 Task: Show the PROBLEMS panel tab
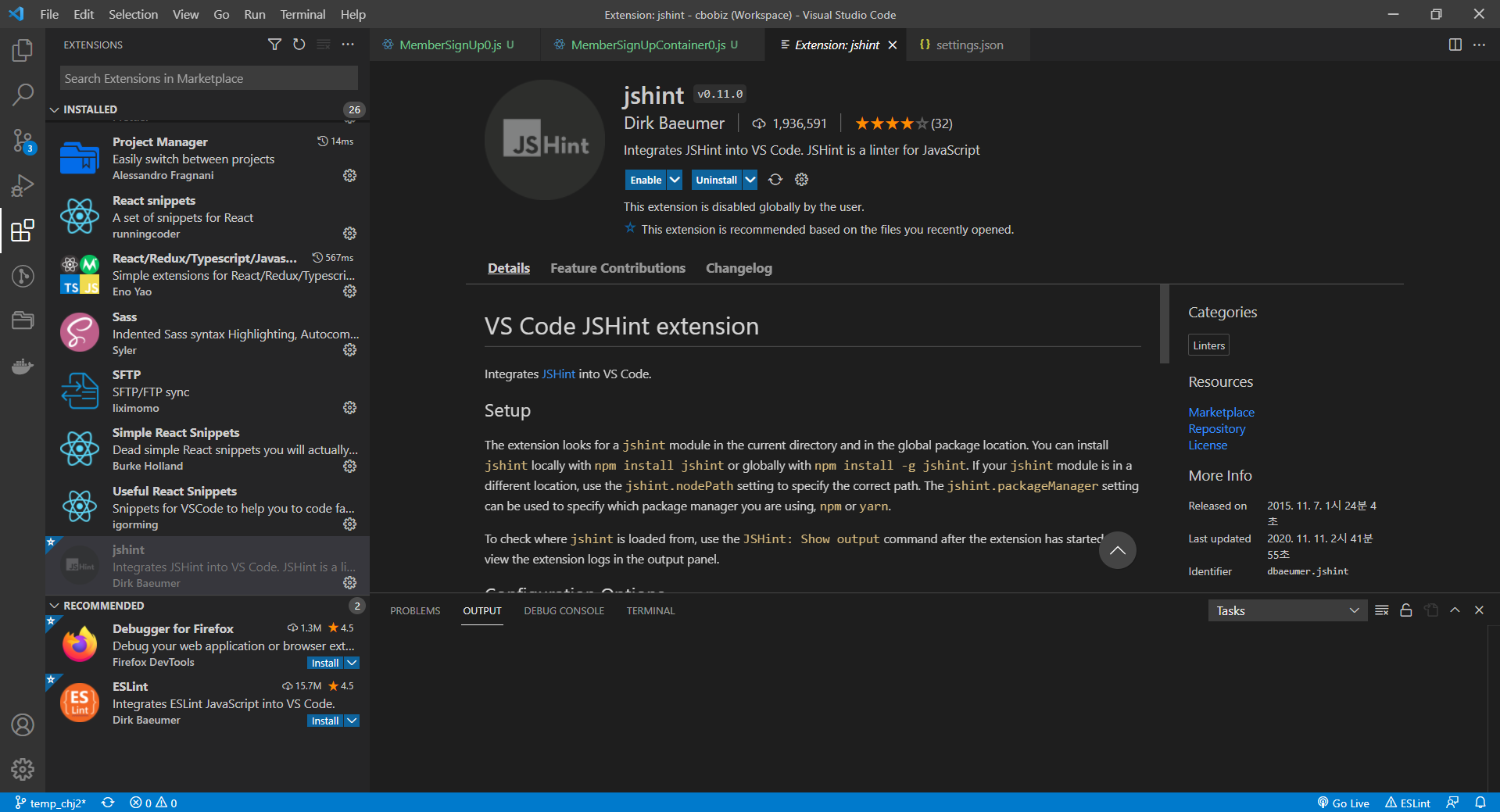[x=415, y=610]
